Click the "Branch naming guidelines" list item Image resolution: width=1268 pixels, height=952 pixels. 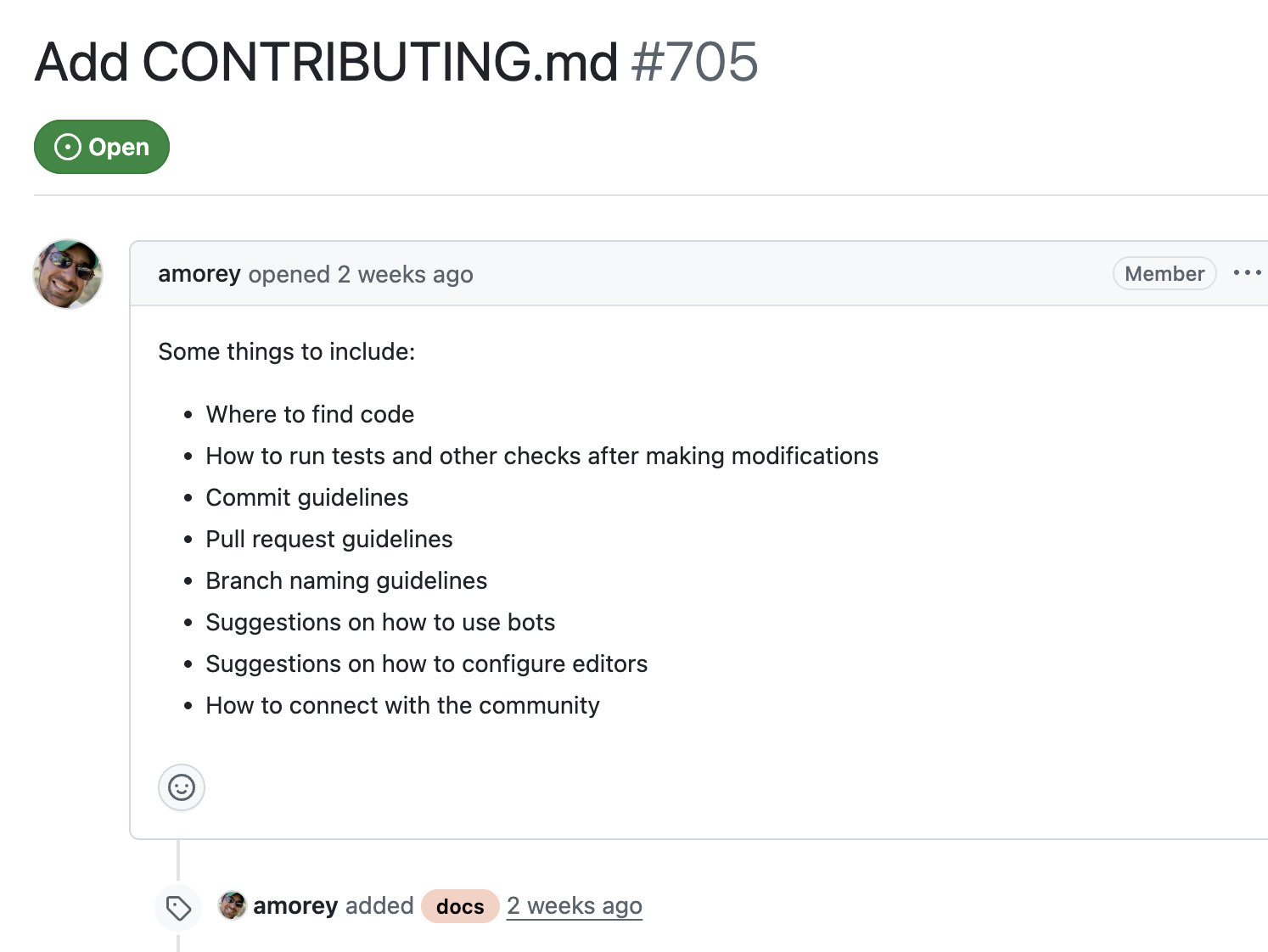click(346, 580)
